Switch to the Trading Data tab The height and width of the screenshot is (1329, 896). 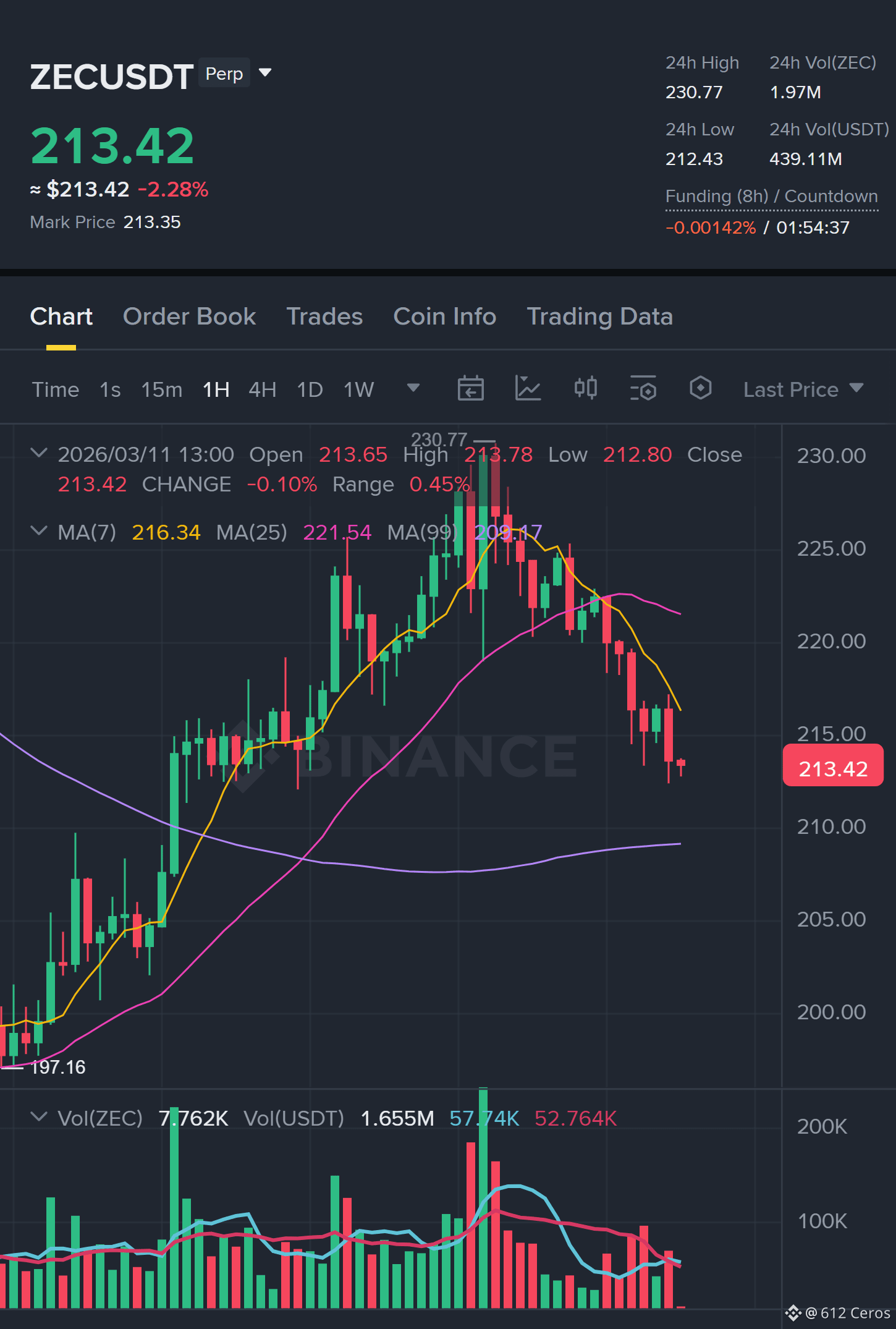coord(599,316)
